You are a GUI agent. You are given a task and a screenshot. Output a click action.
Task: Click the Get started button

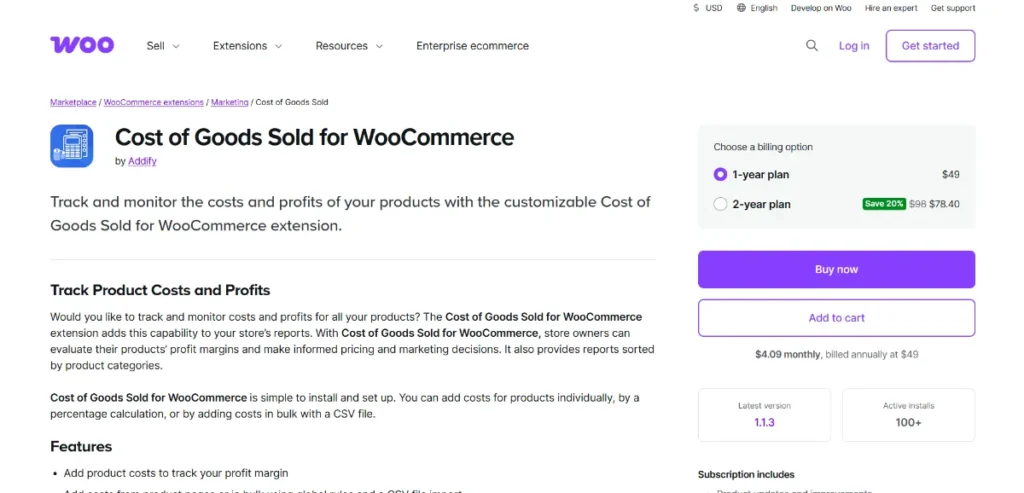click(930, 46)
